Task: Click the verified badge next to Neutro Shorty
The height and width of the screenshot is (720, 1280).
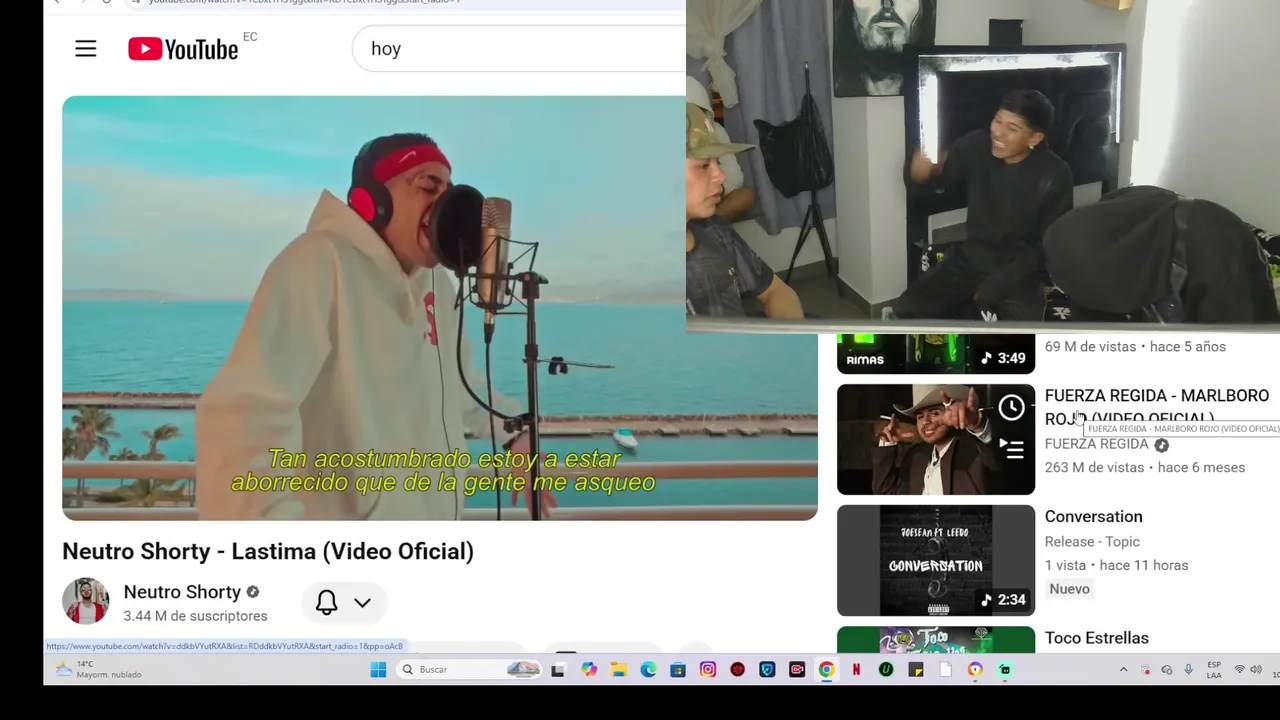Action: pos(253,592)
